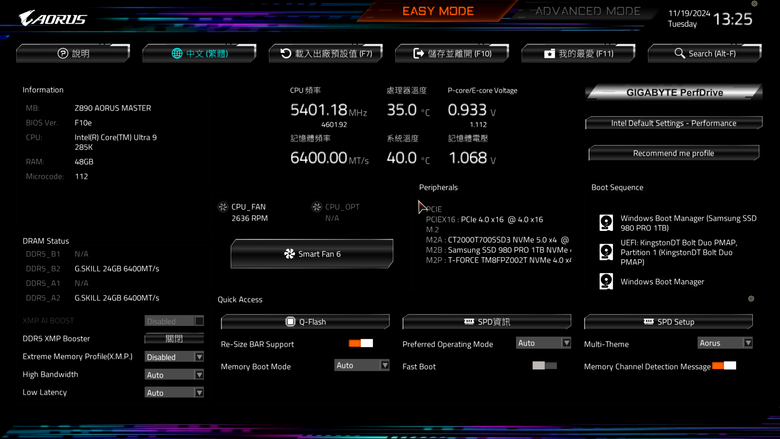780x439 pixels.
Task: Click the M2P T-FORCE TM8FPZ002T entry
Action: click(498, 260)
